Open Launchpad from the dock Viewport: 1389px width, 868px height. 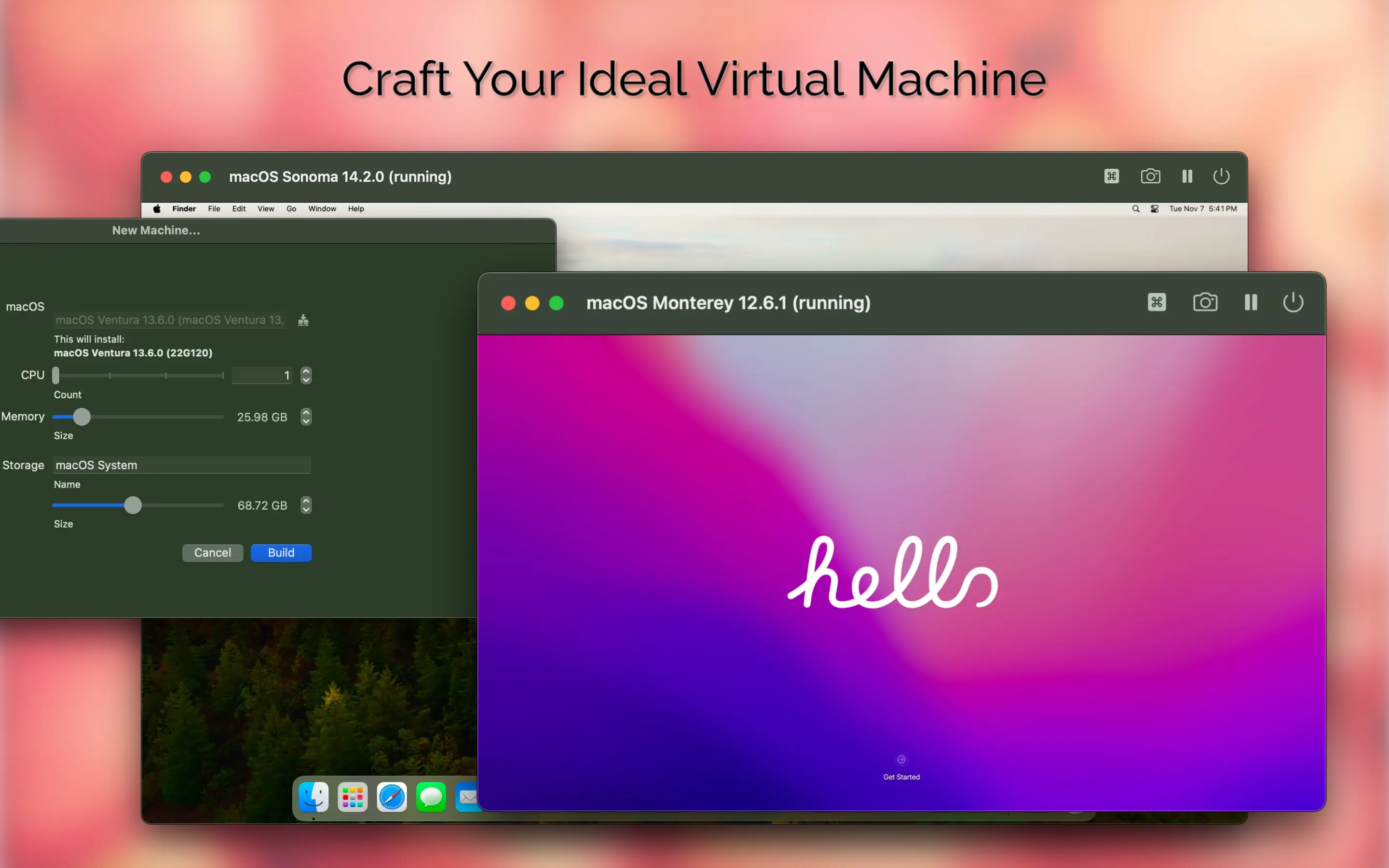pos(353,797)
